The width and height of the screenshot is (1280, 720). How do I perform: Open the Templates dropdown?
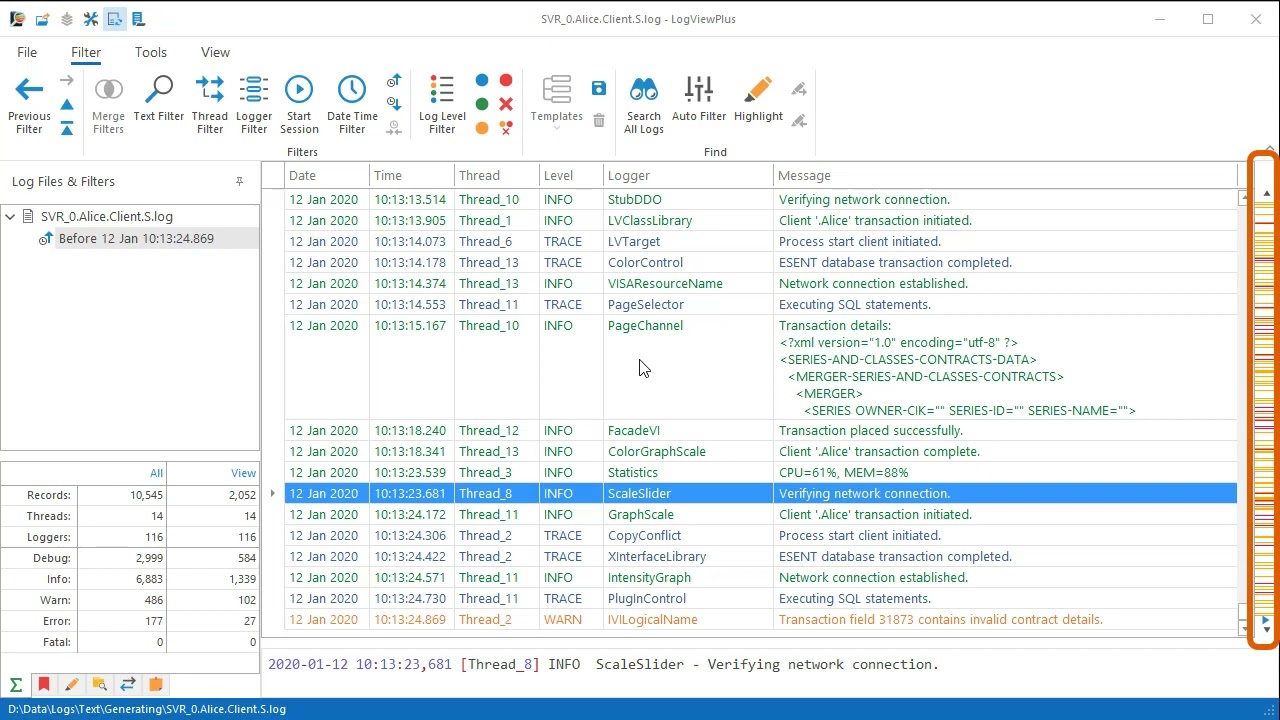[556, 105]
